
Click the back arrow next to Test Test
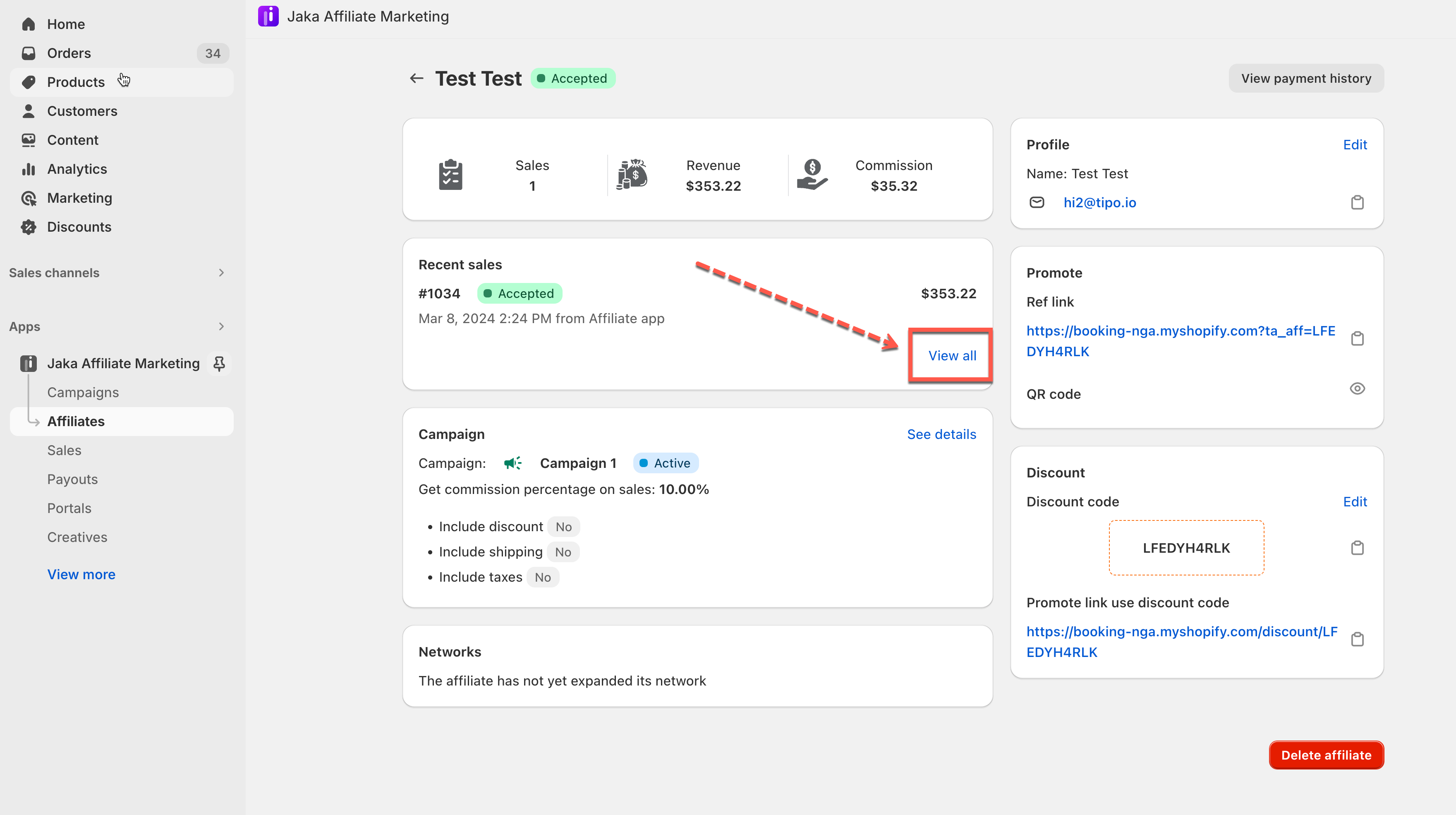click(x=417, y=79)
